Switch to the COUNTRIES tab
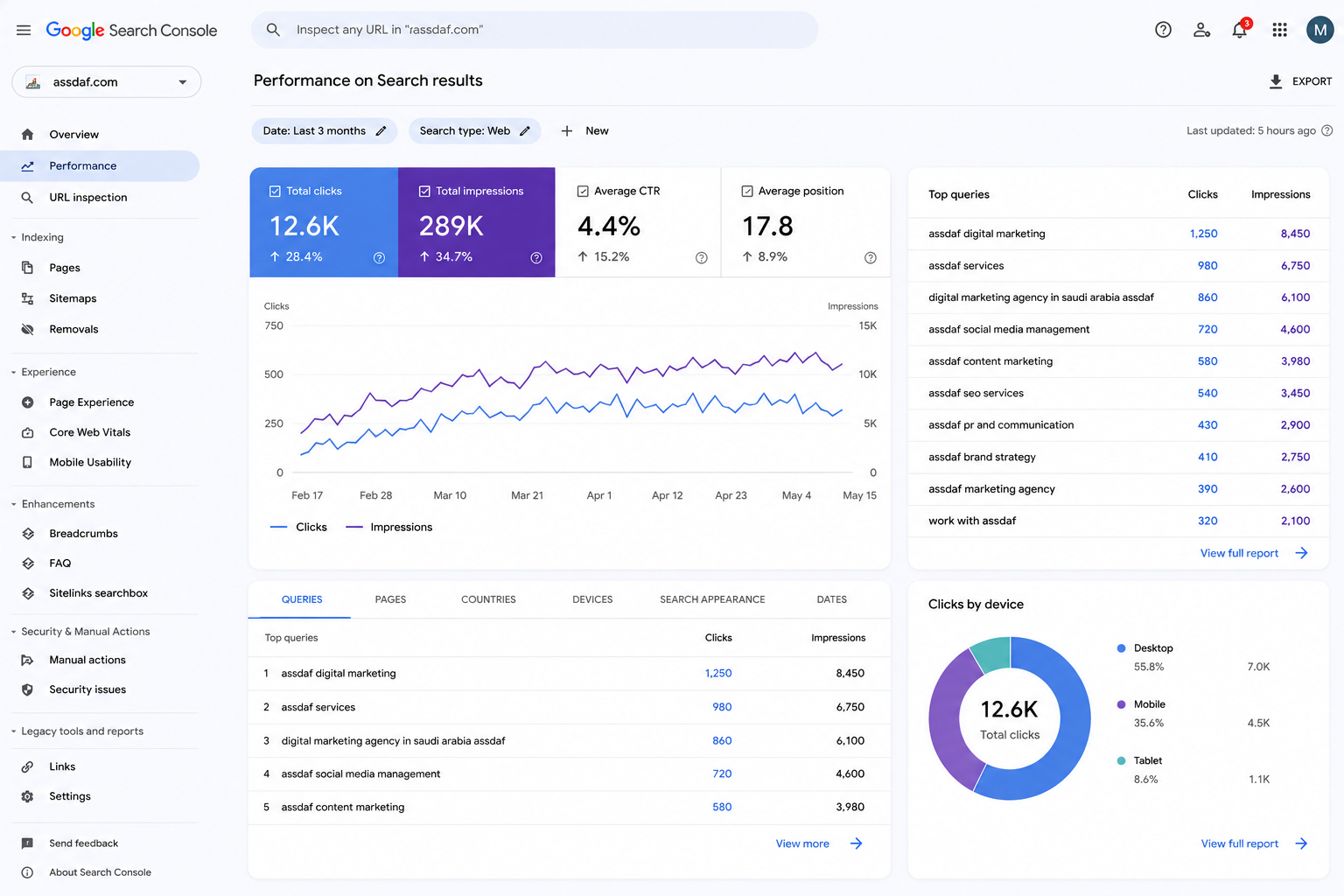Image resolution: width=1344 pixels, height=896 pixels. 488,599
